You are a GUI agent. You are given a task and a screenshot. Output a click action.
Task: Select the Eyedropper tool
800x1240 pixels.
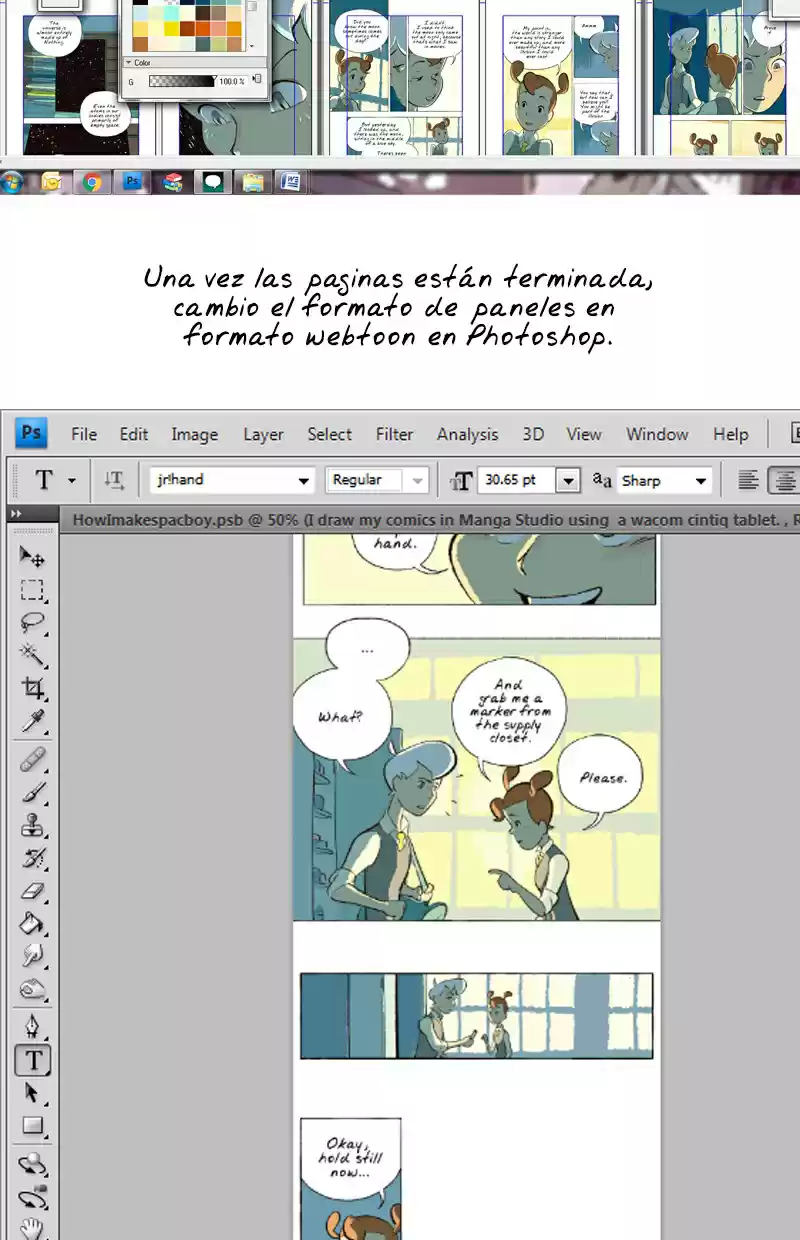pyautogui.click(x=33, y=721)
